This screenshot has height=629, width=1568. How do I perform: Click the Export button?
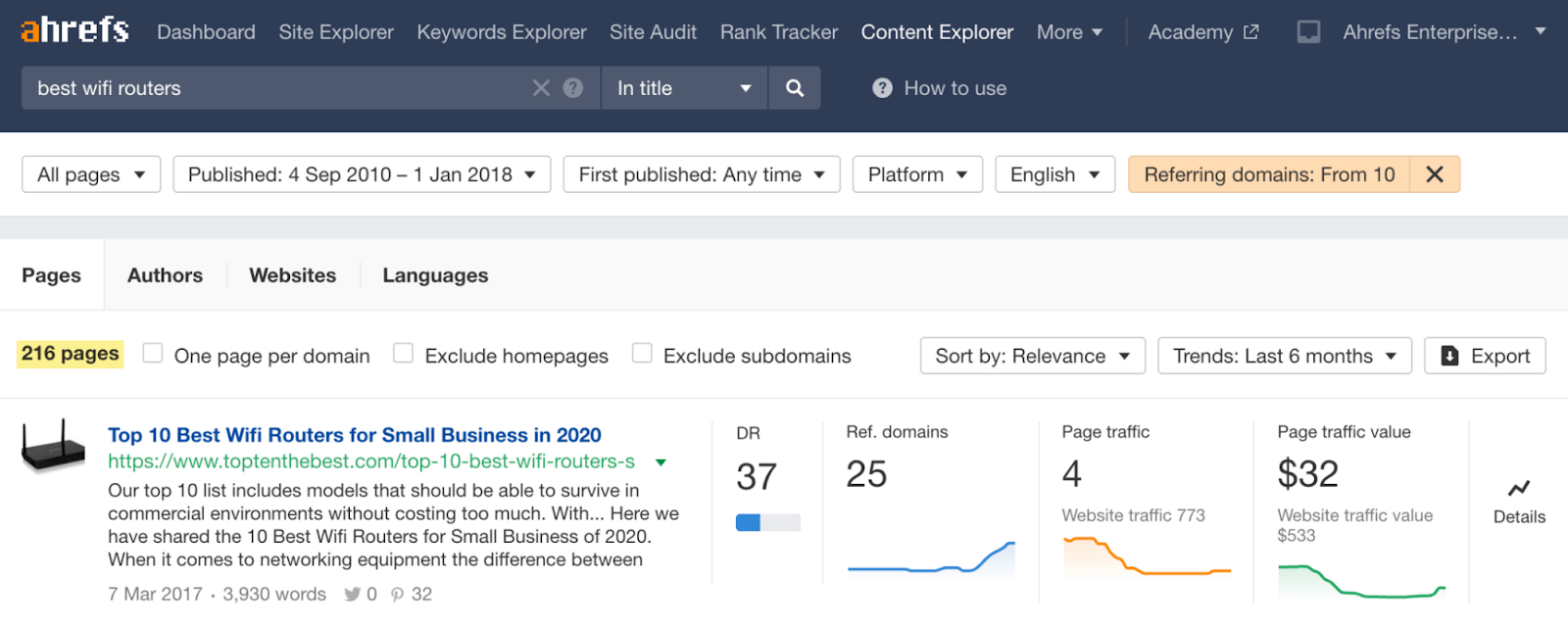[1485, 356]
